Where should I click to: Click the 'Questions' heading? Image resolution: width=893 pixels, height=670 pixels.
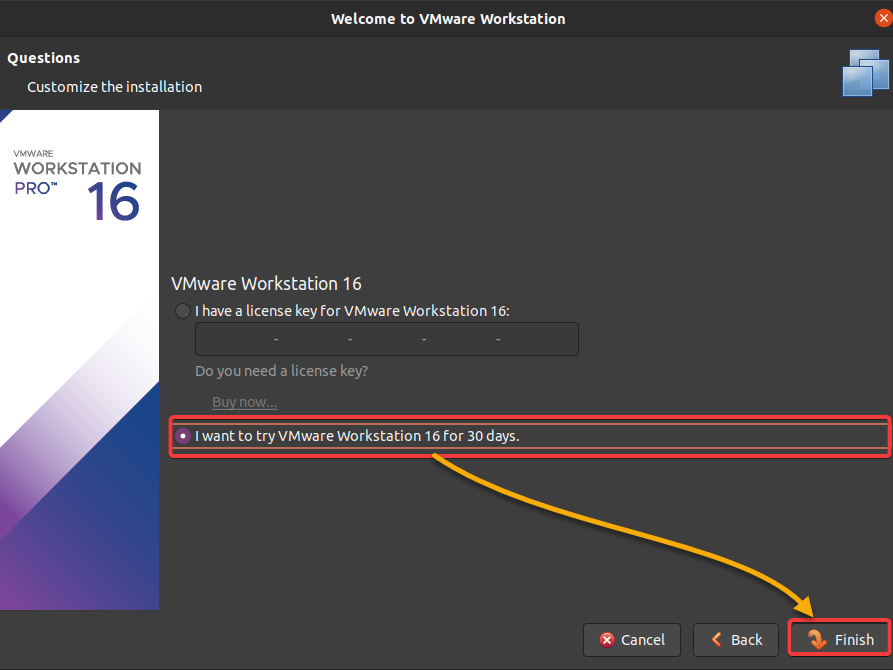[44, 58]
